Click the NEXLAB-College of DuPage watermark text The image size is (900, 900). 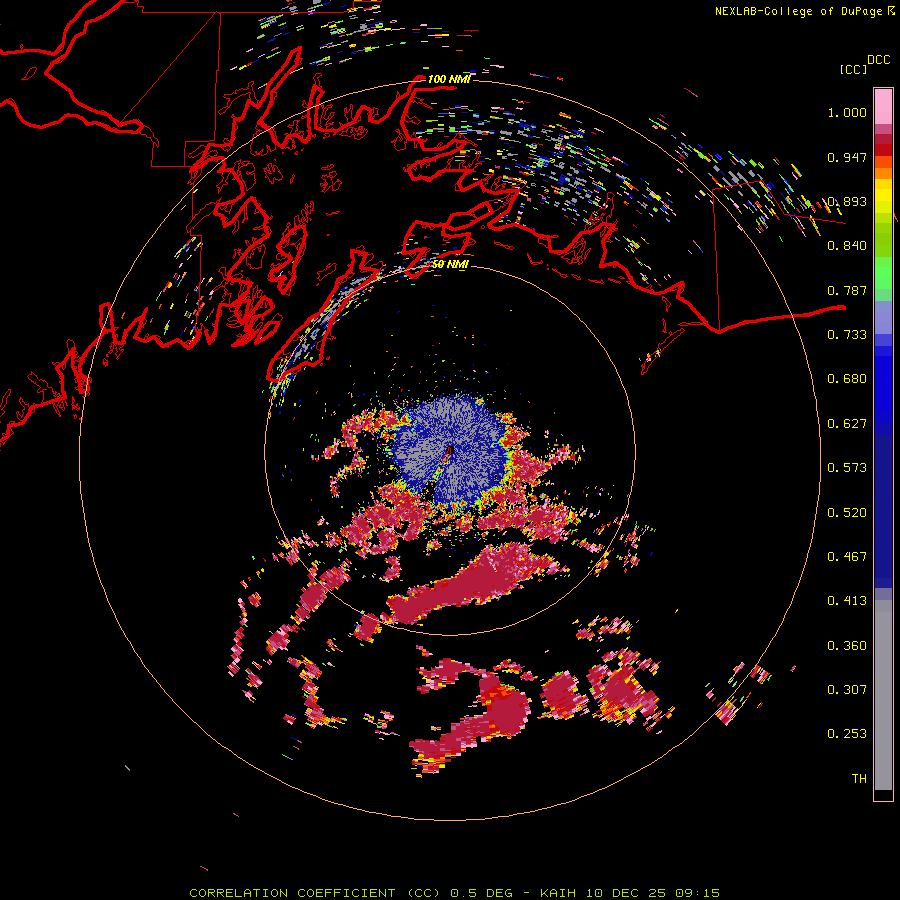click(804, 11)
